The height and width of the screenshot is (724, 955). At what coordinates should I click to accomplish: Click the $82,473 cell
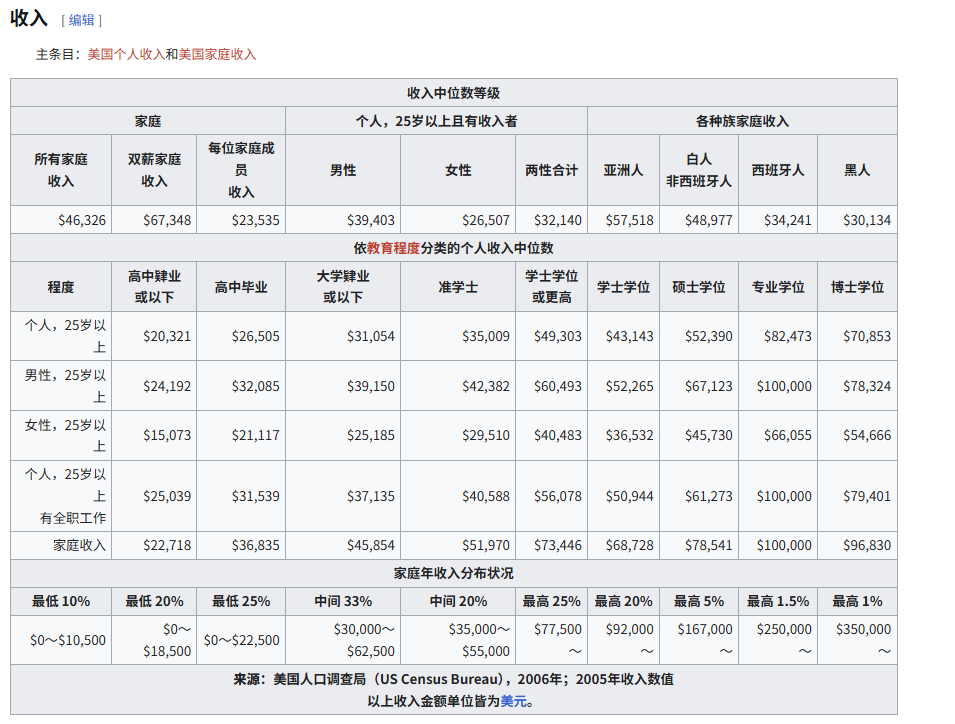[x=778, y=336]
